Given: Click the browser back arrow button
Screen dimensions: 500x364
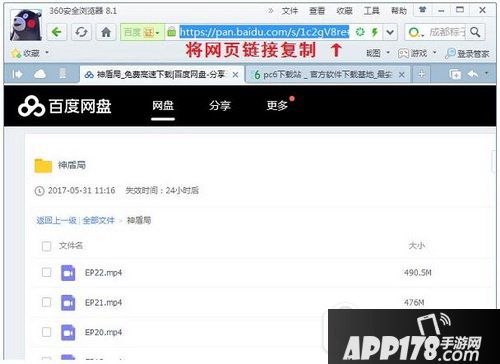Looking at the screenshot, I should (x=57, y=32).
